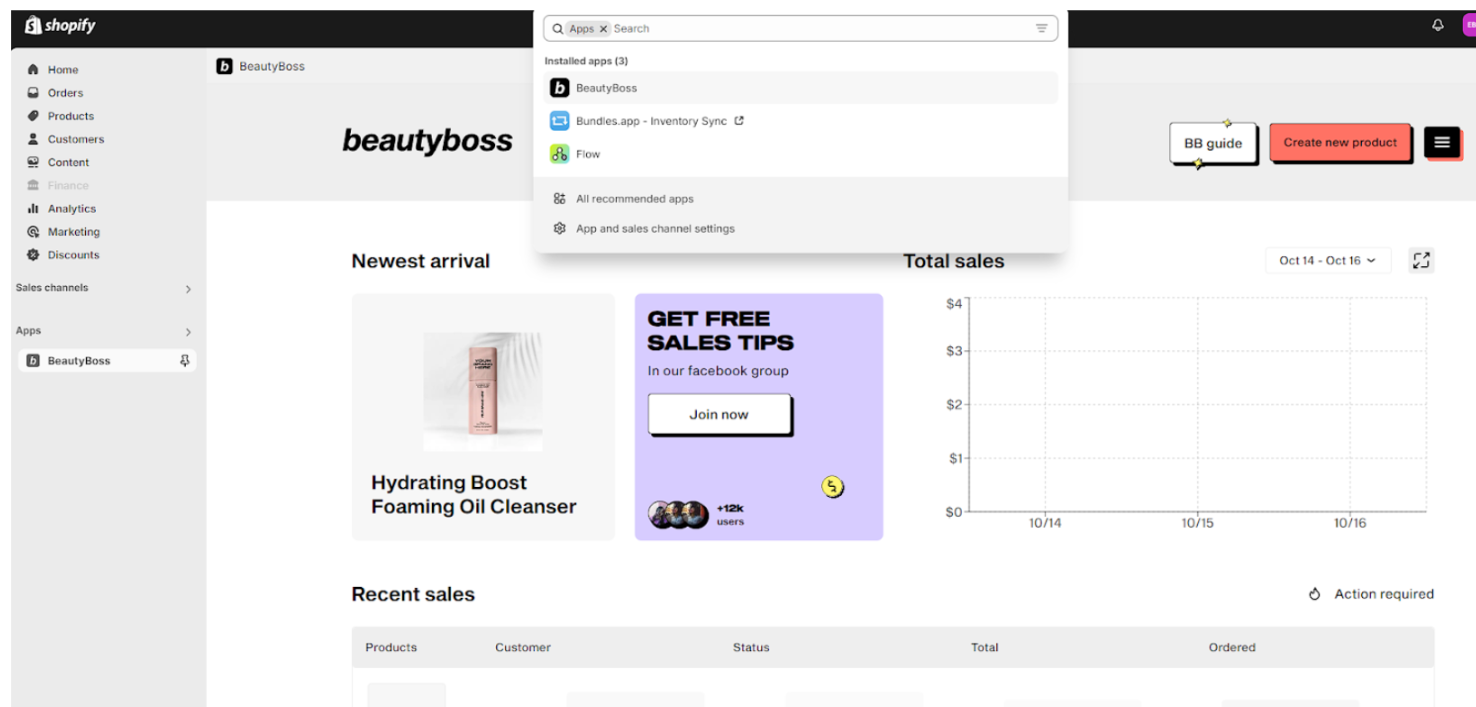The width and height of the screenshot is (1476, 707).
Task: Click the notification bell icon
Action: [1438, 26]
